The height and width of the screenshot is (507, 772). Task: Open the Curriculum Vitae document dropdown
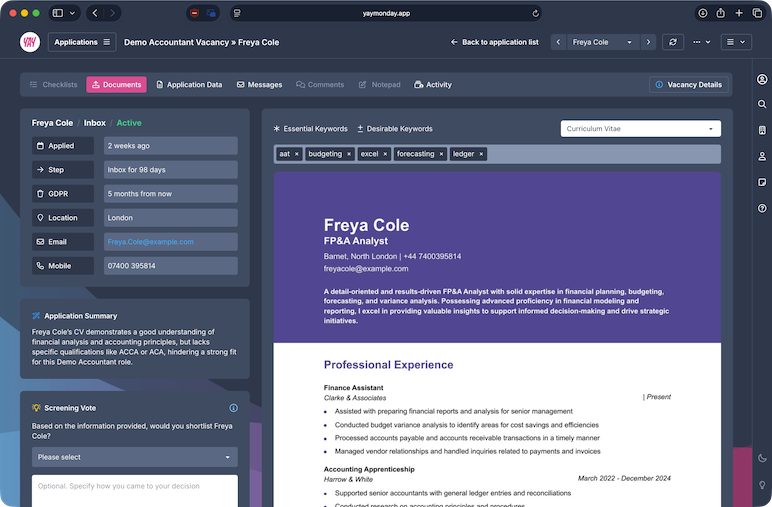pyautogui.click(x=640, y=129)
